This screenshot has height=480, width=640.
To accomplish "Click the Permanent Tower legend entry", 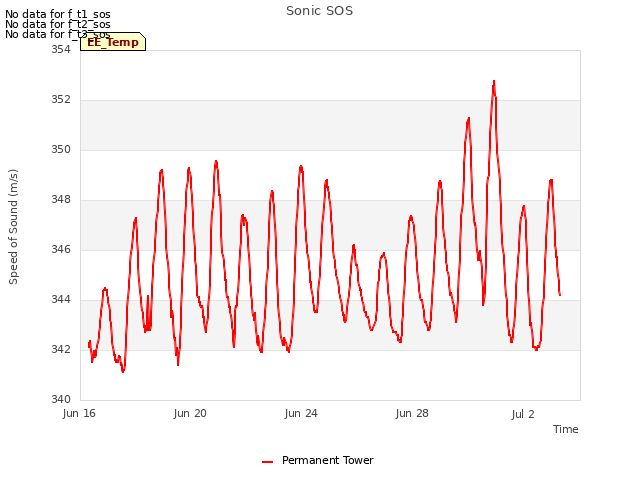I will (318, 460).
